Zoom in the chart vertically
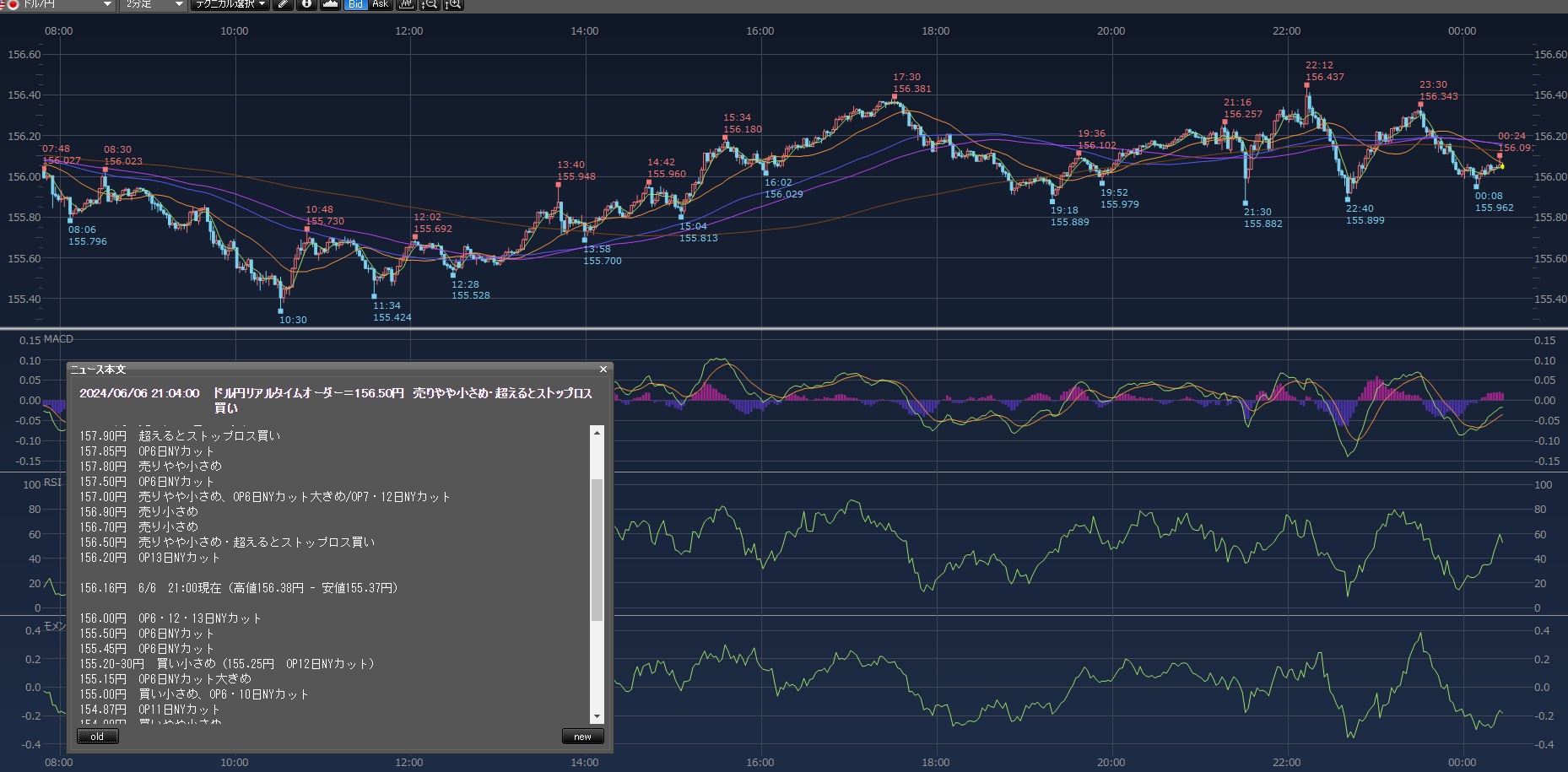1568x772 pixels. click(453, 4)
